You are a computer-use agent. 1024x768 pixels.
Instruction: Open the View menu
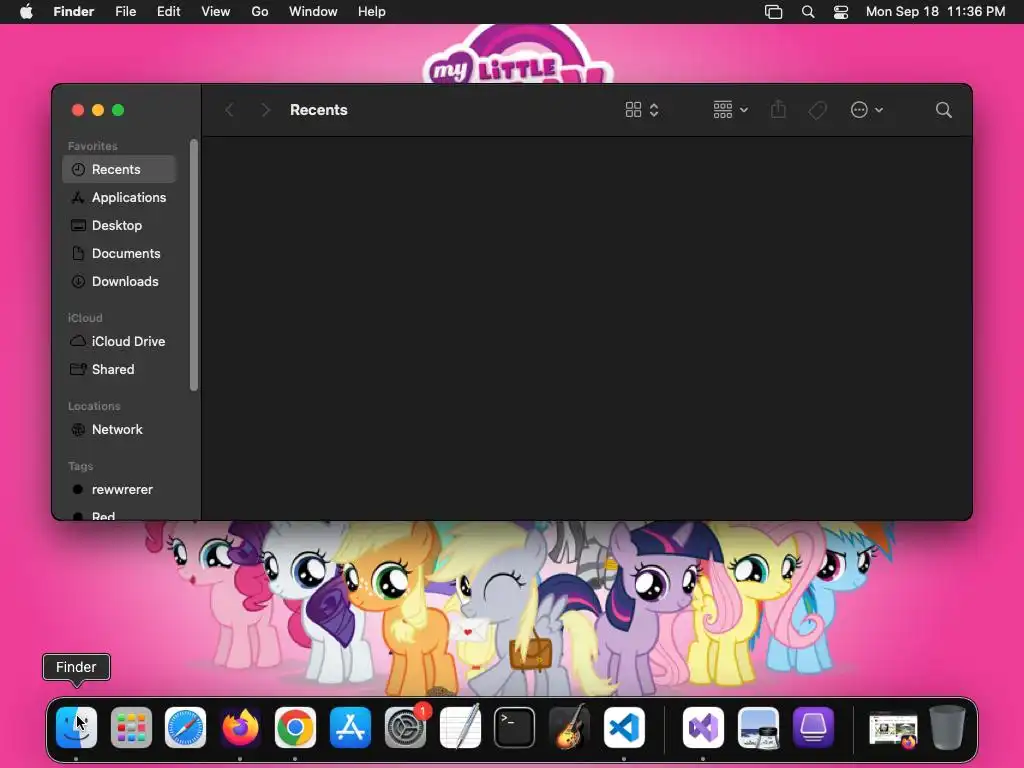[x=216, y=12]
